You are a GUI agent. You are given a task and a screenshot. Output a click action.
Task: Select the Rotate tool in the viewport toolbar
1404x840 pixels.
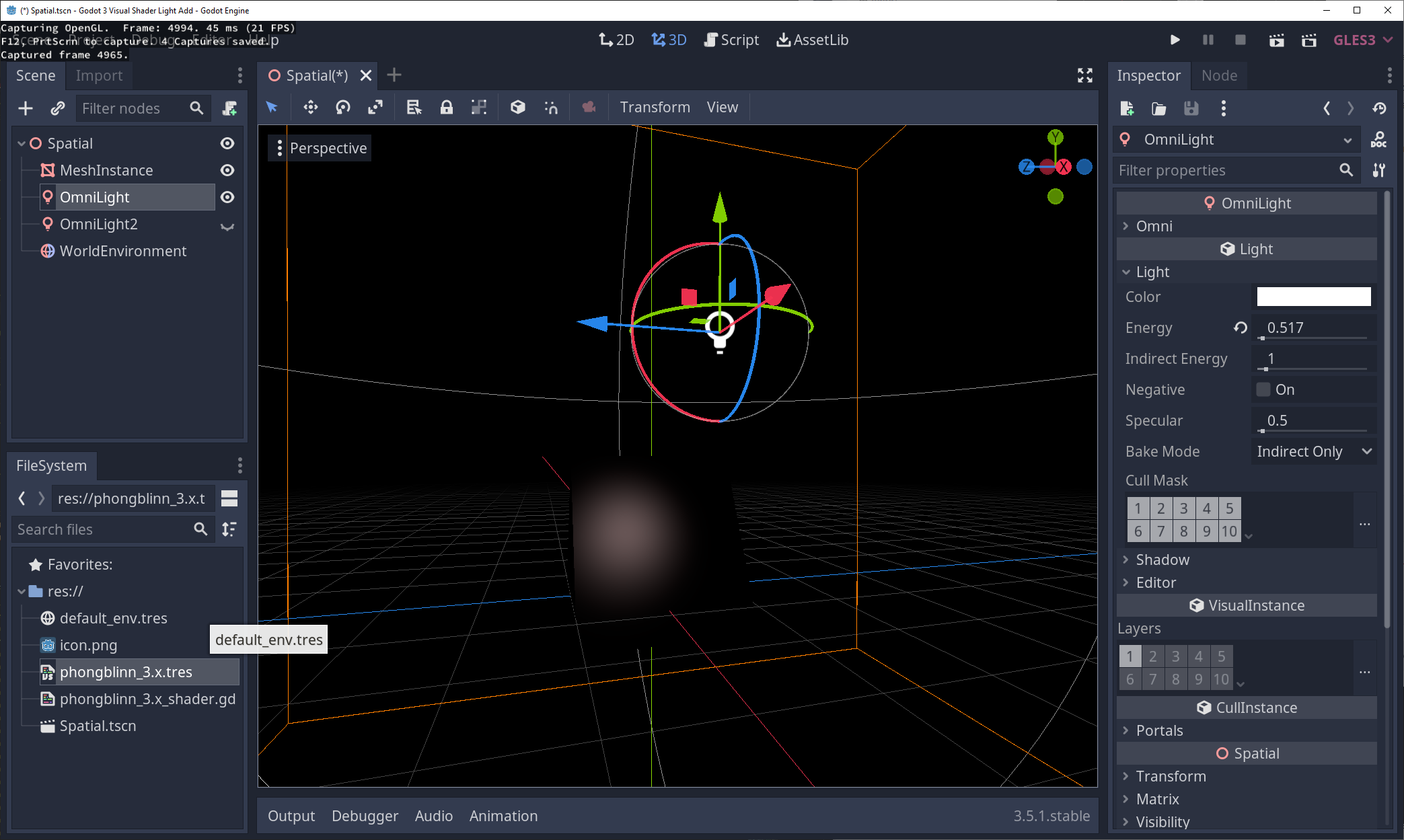coord(342,107)
